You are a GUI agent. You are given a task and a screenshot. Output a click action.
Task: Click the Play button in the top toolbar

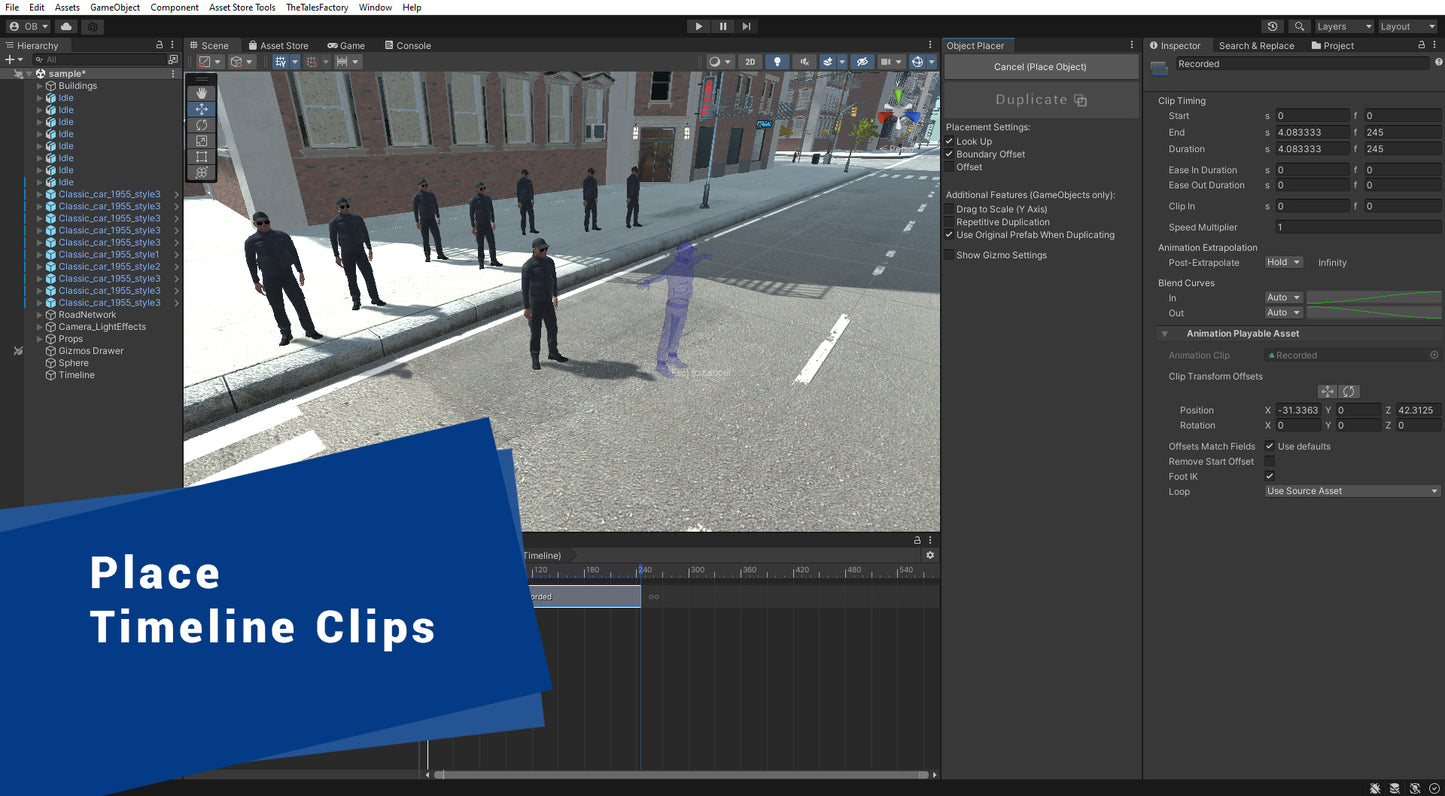(698, 26)
